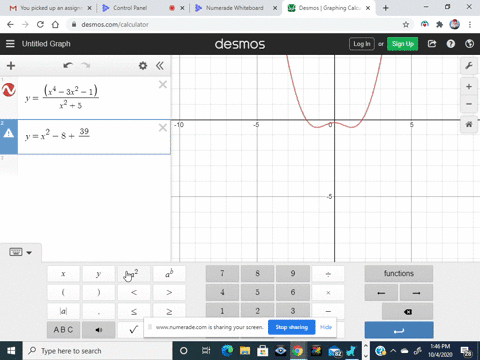Viewport: 480px width, 360px height.
Task: Toggle the on-screen keypad
Action: [x=16, y=252]
